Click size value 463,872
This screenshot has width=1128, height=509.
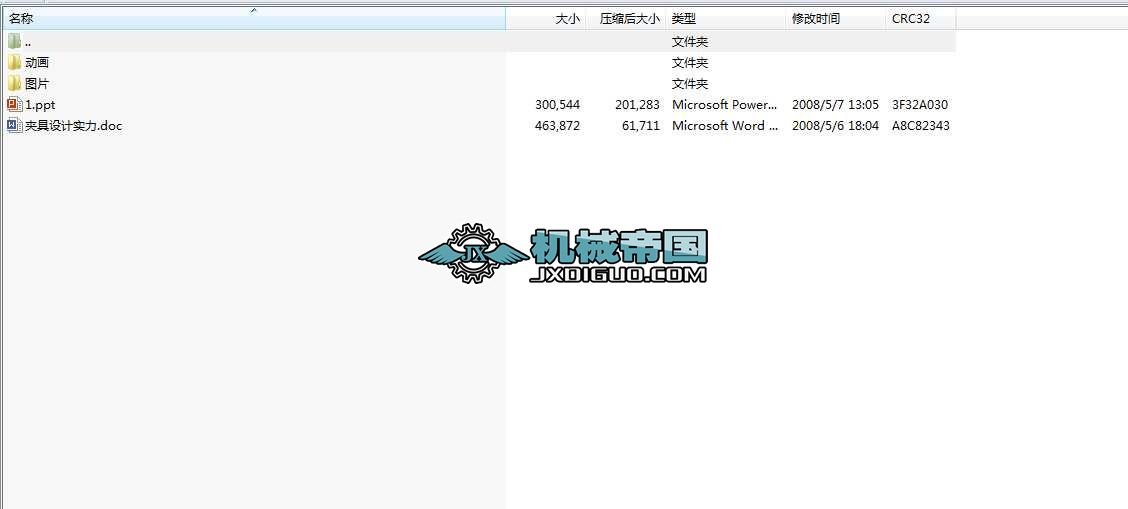pos(558,125)
